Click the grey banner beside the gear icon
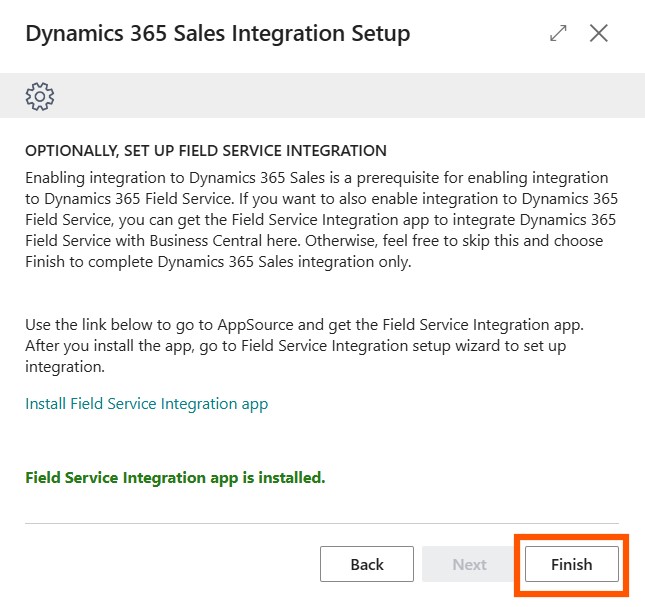The width and height of the screenshot is (645, 607). (x=340, y=96)
